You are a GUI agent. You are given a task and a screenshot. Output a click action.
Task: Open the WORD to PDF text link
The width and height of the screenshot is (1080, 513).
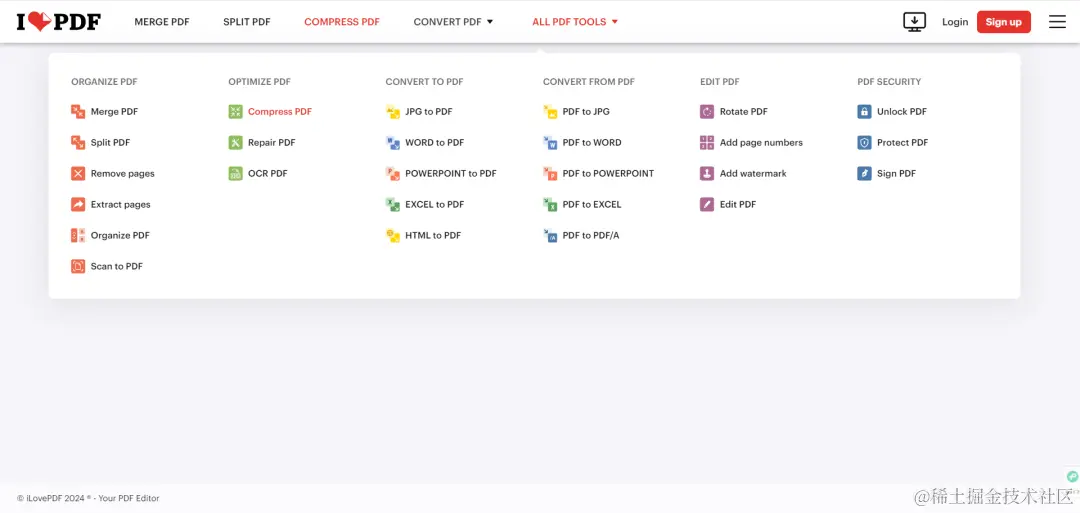pyautogui.click(x=435, y=143)
